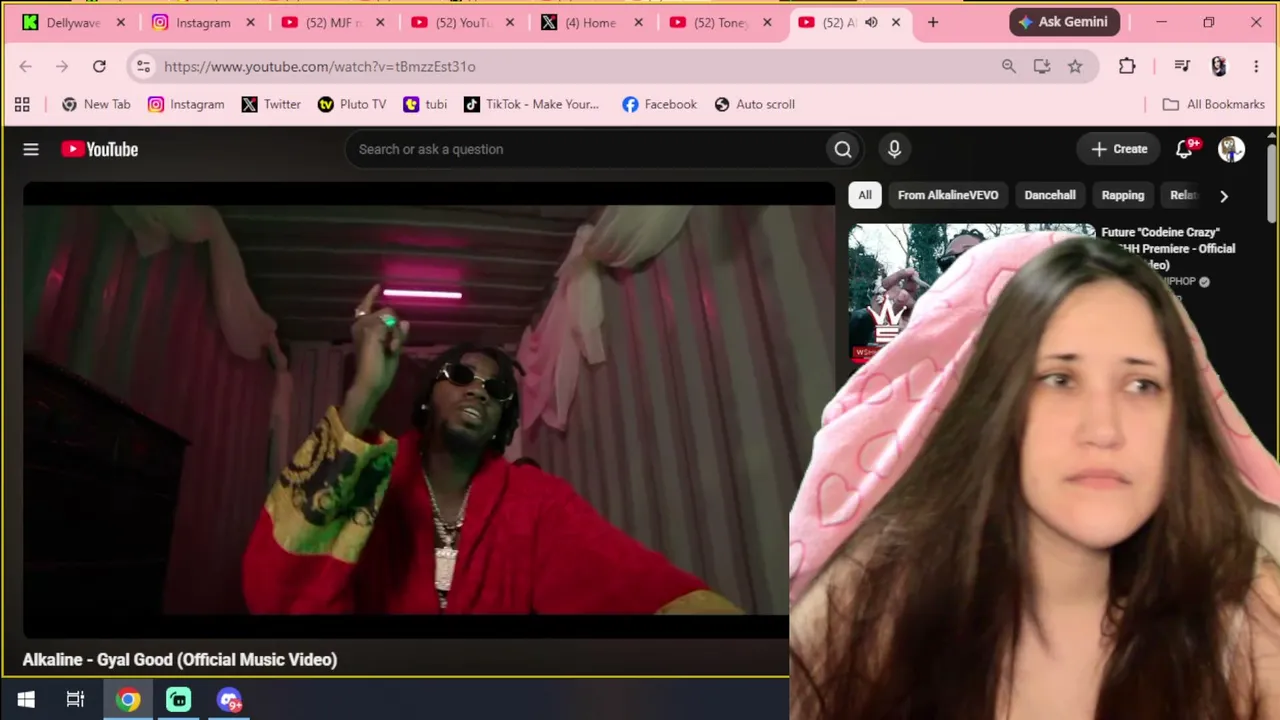Switch to the Dellywave tab
This screenshot has height=720, width=1280.
pos(74,22)
